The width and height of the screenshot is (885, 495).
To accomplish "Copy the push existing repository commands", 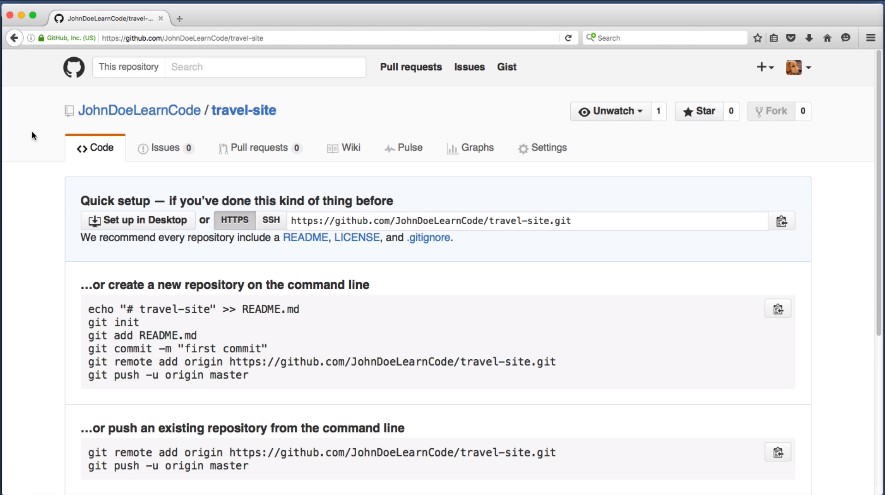I will pos(777,453).
